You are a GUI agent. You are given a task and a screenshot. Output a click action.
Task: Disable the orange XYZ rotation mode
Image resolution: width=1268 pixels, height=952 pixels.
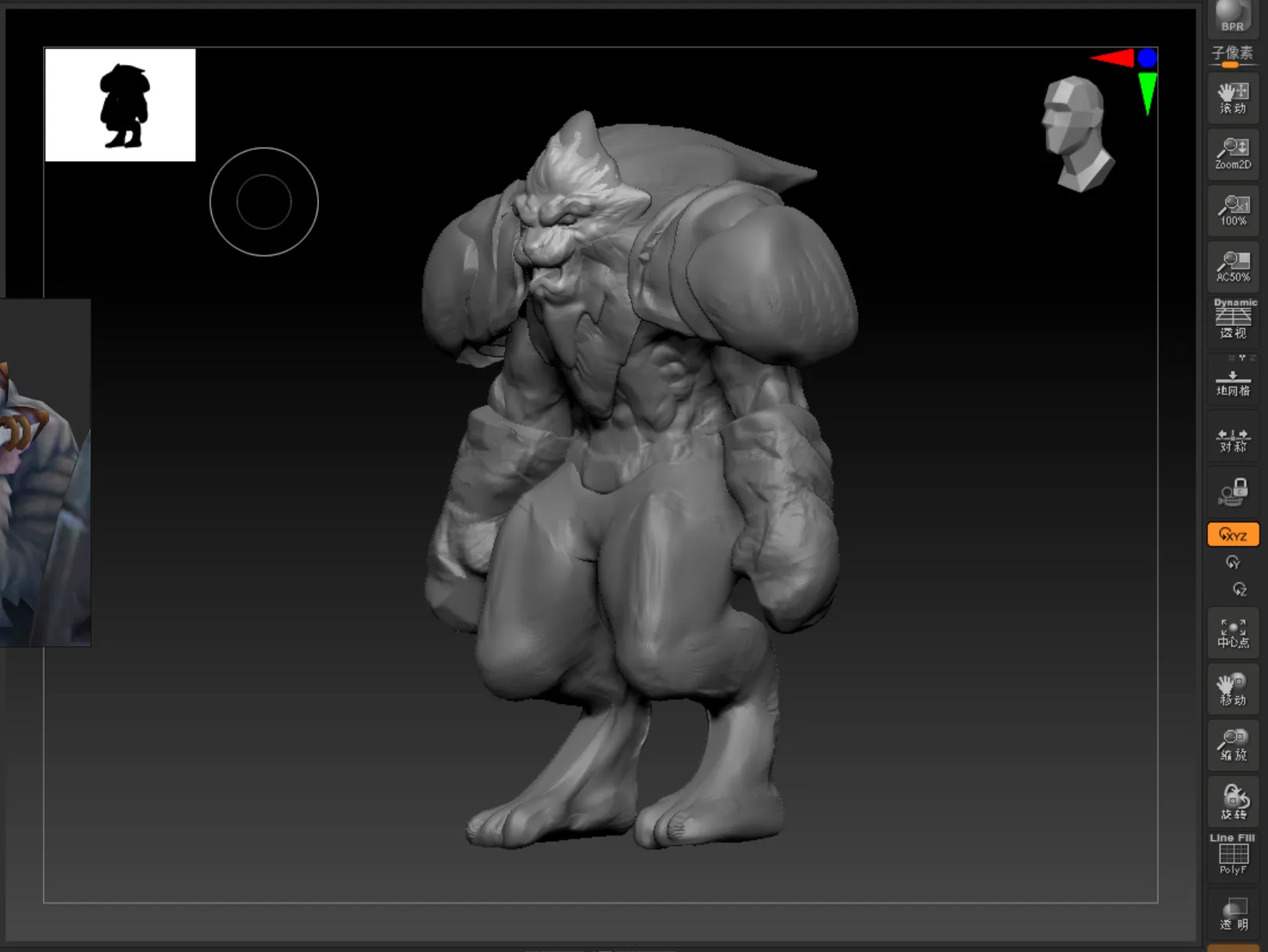(1233, 535)
